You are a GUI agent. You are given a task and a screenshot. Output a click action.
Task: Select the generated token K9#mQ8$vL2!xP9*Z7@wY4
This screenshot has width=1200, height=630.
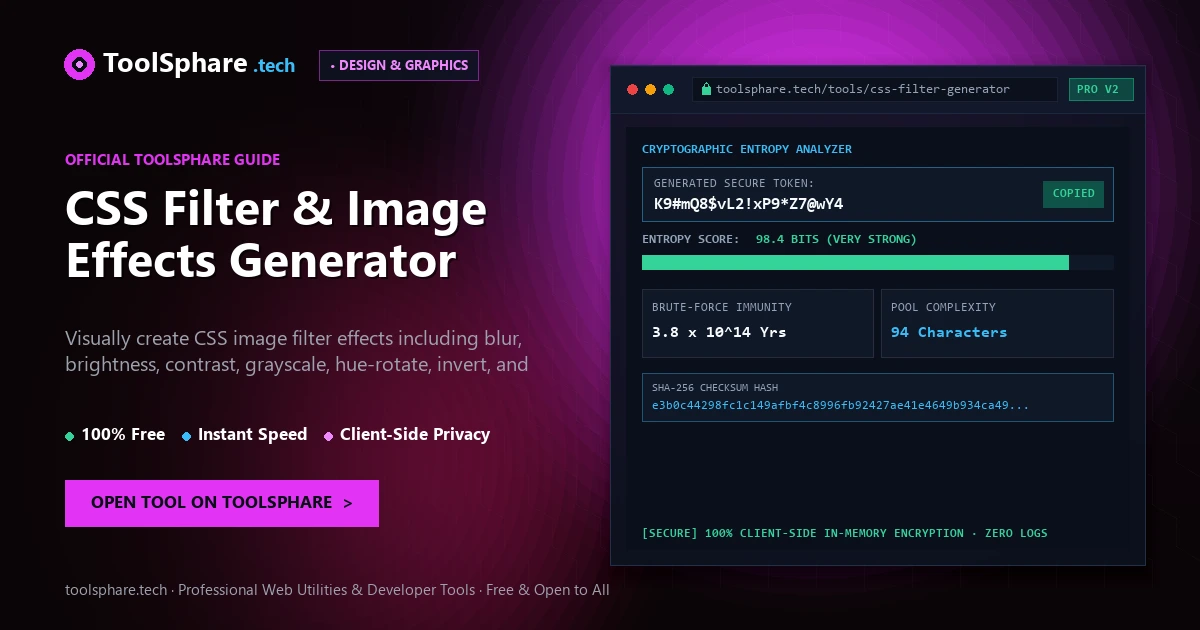click(x=748, y=204)
